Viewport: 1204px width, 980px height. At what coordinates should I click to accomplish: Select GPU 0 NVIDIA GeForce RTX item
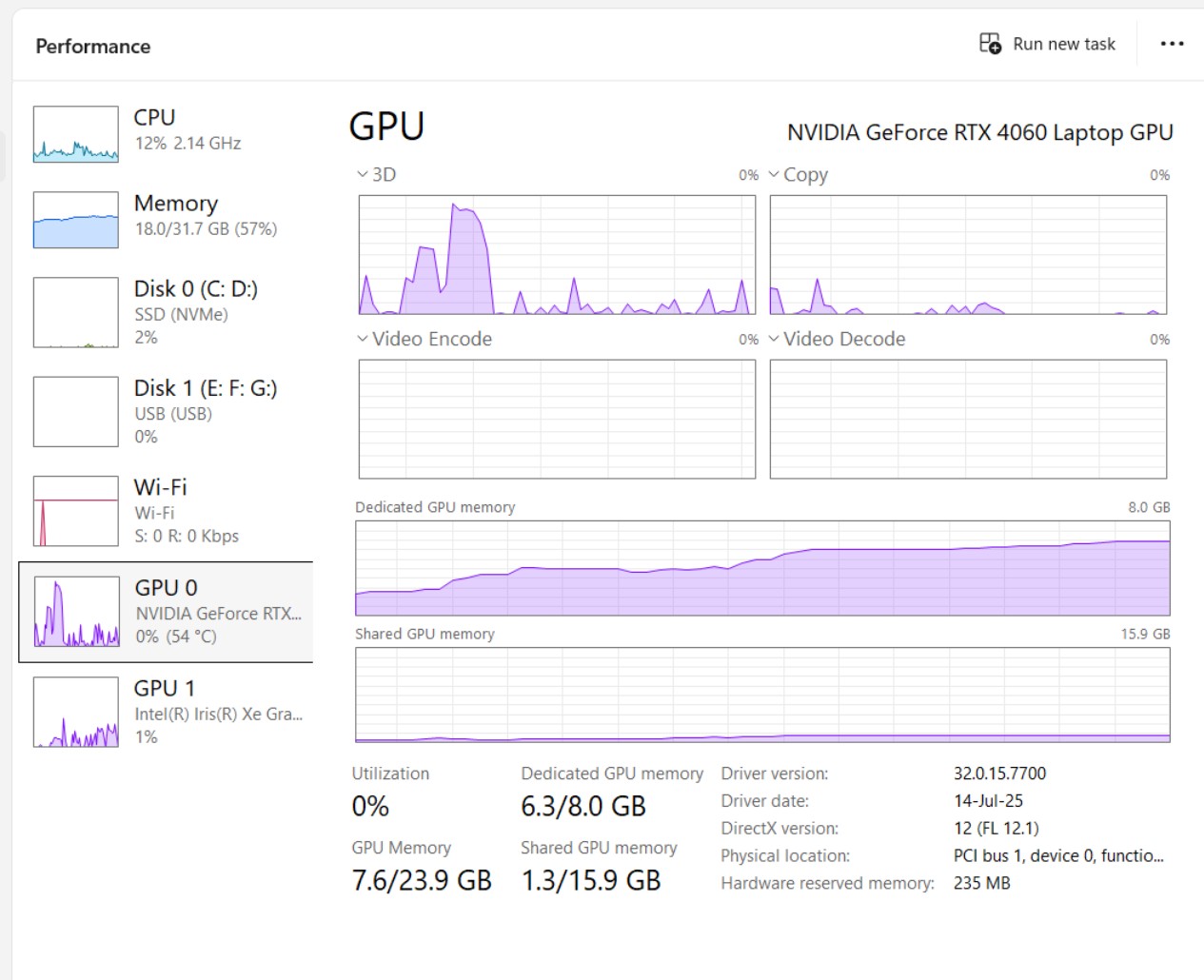tap(166, 612)
